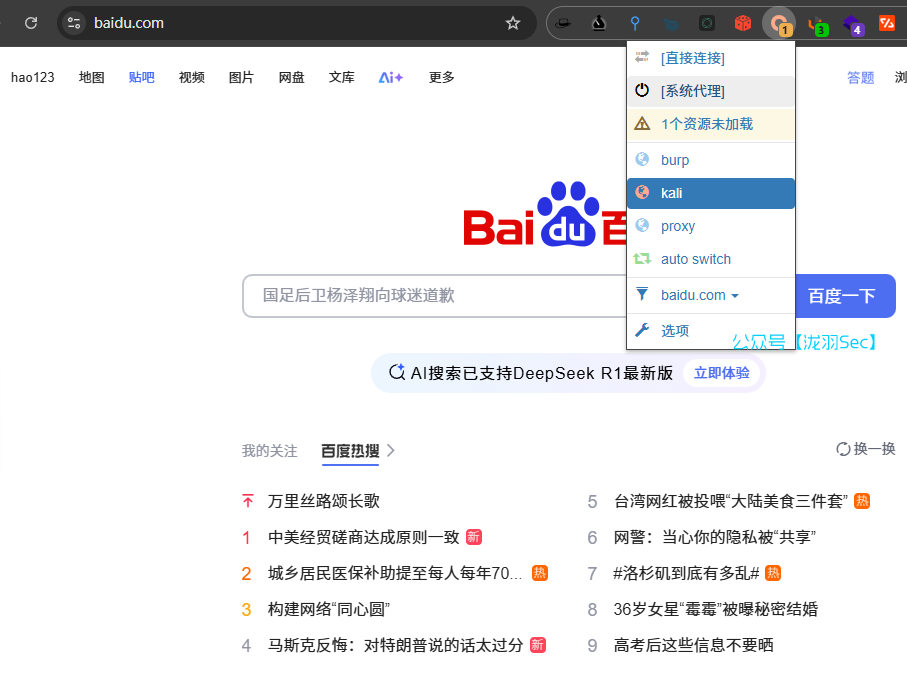Refresh hot list with 换一换

point(866,449)
